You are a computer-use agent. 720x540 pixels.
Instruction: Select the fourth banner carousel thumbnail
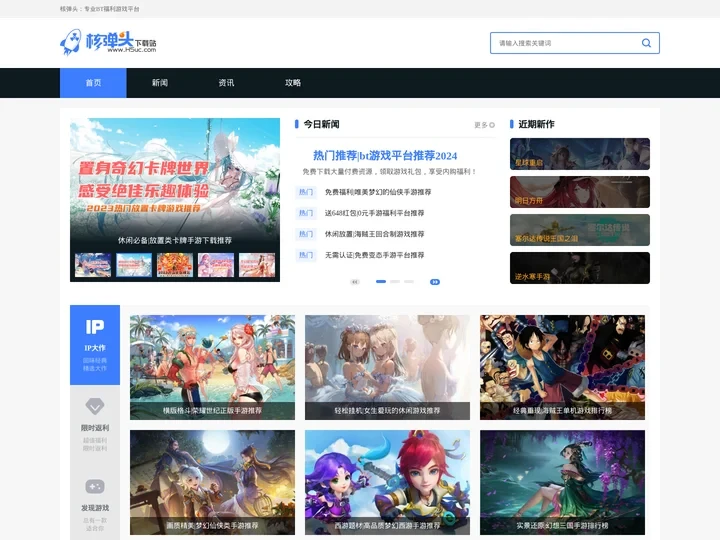216,265
